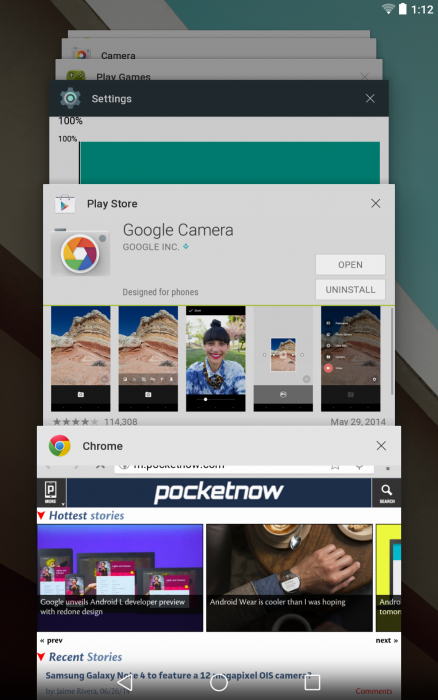
Task: Tap the pocketnow search magnifier icon
Action: 387,492
